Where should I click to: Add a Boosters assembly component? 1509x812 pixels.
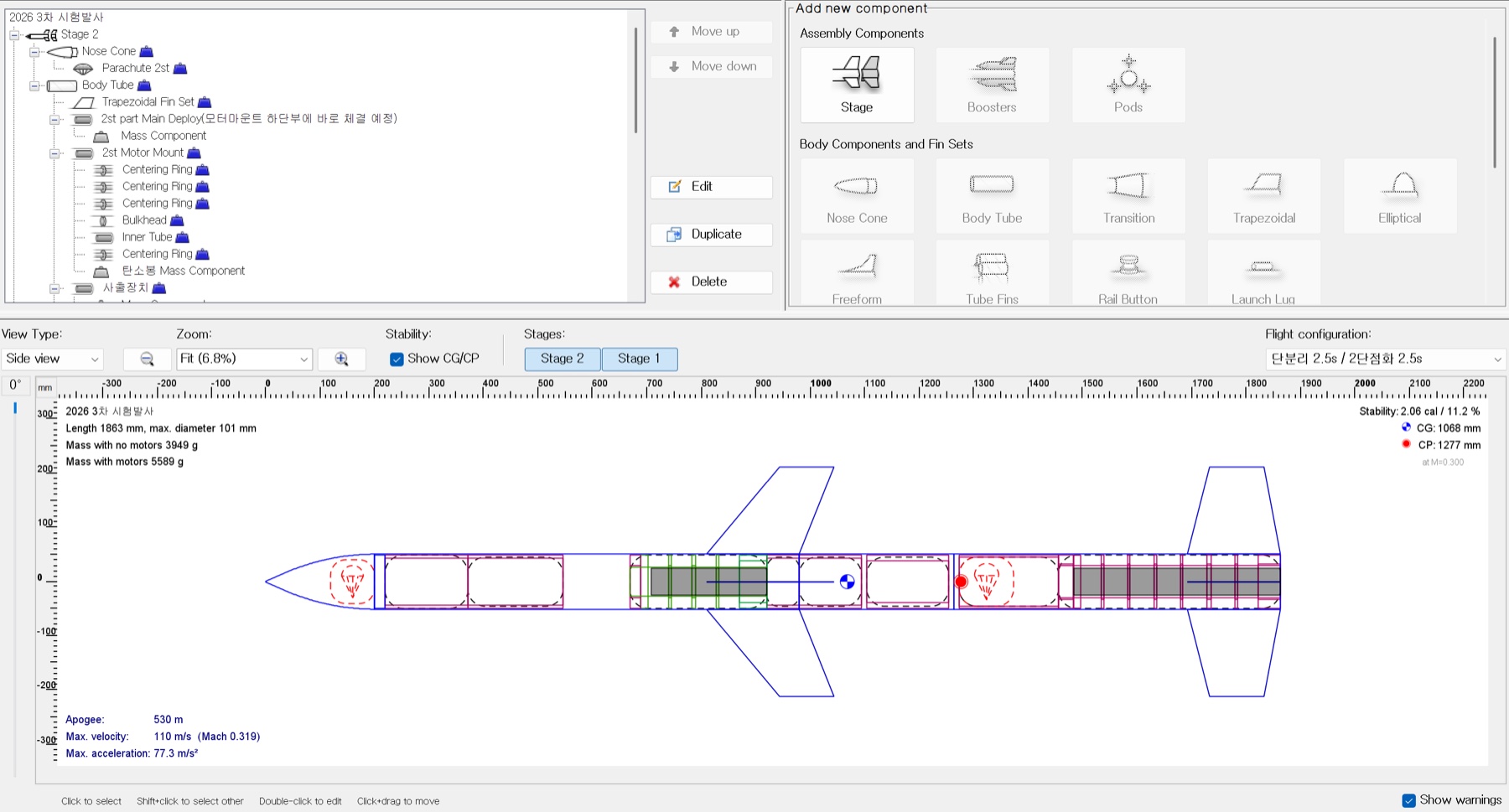click(x=992, y=85)
